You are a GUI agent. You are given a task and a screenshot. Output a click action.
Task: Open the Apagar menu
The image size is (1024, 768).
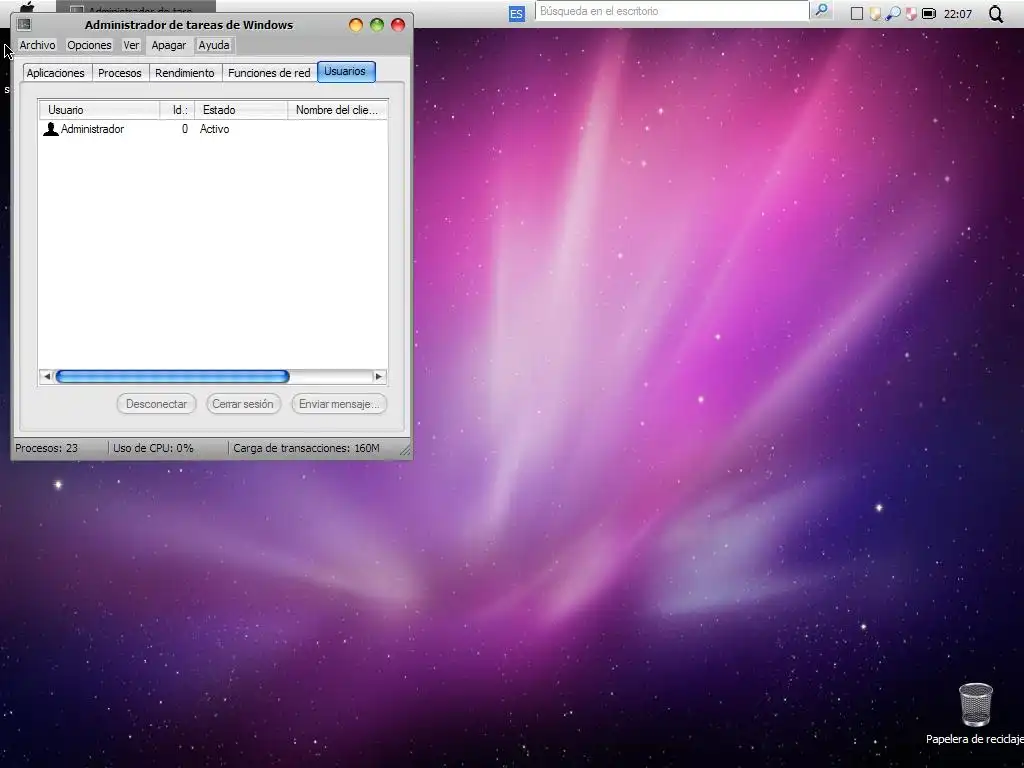click(168, 45)
